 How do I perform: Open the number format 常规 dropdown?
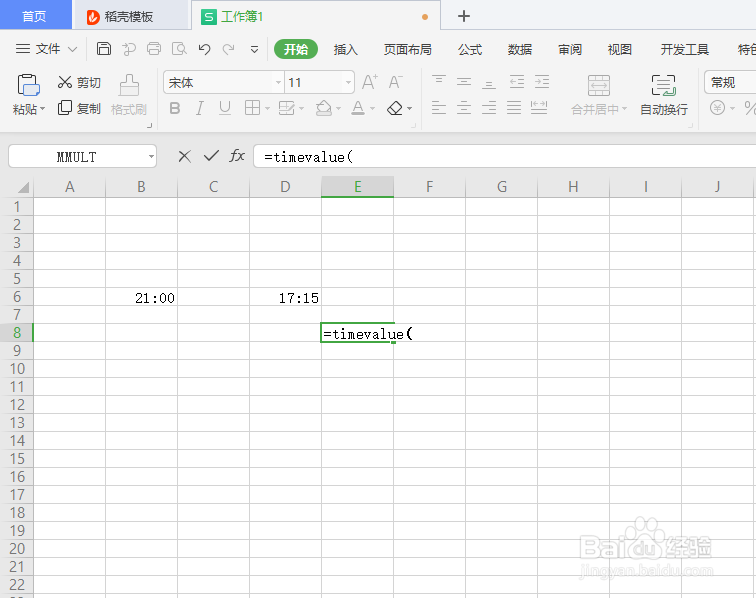730,82
